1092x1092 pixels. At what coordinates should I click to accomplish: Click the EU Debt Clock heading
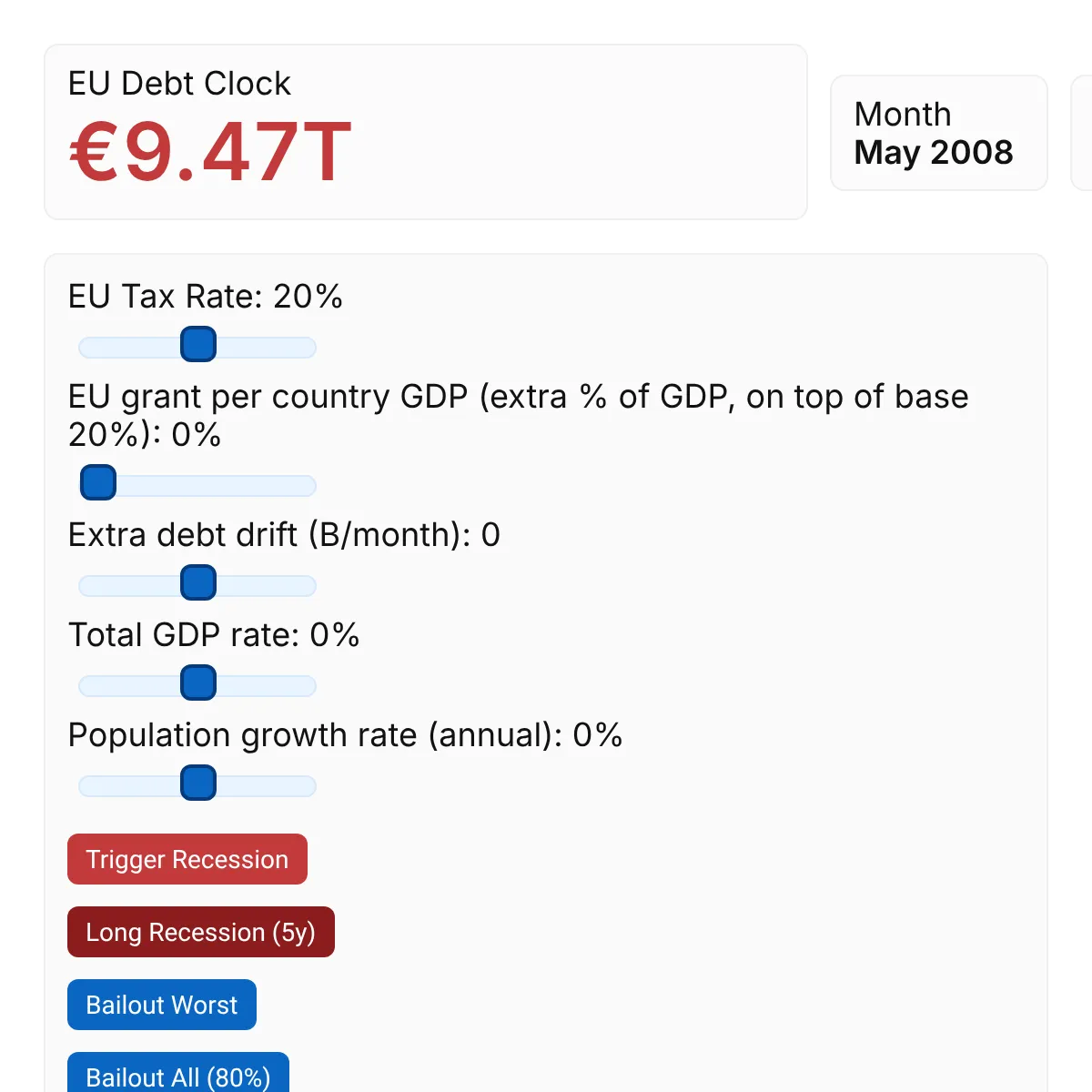[x=179, y=84]
